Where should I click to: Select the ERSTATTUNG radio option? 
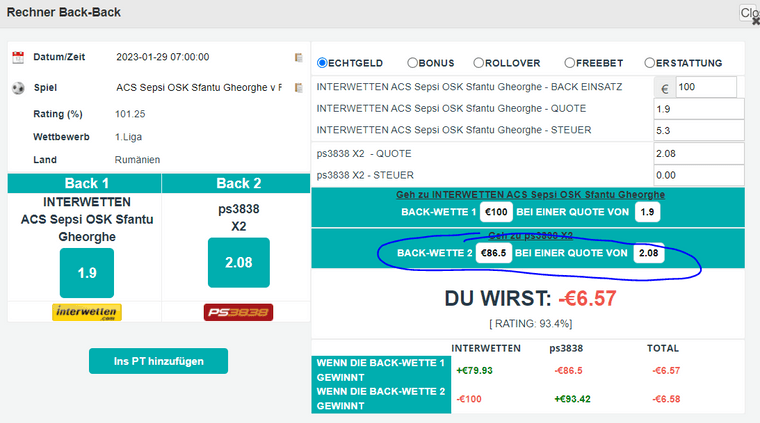[649, 63]
